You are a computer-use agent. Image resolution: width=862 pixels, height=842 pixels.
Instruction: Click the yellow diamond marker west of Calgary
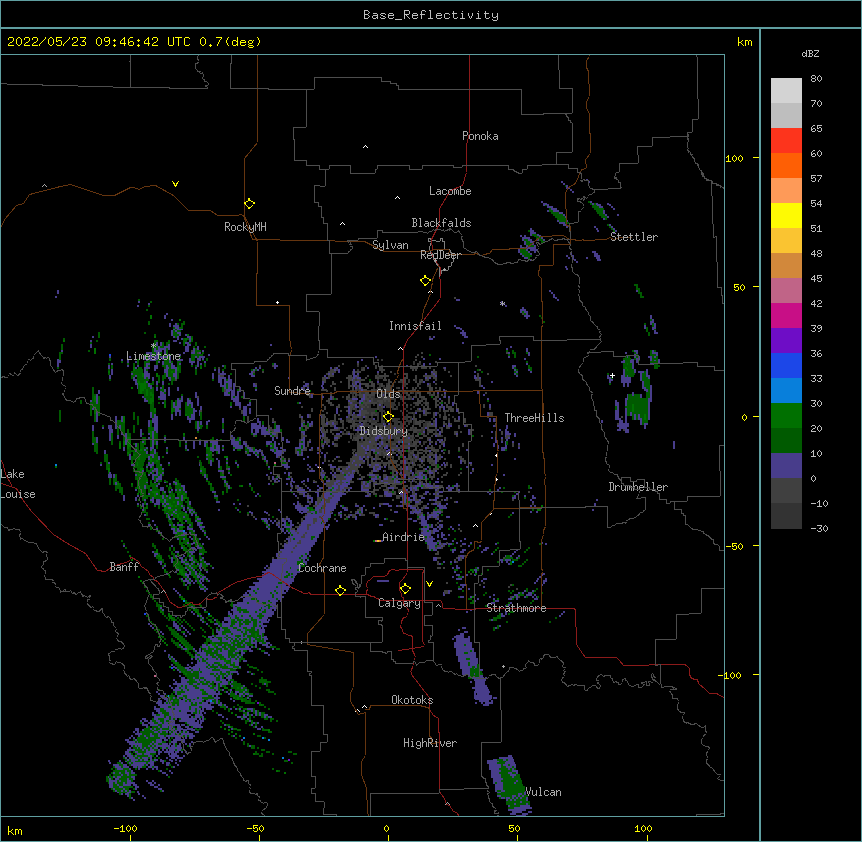click(x=340, y=590)
